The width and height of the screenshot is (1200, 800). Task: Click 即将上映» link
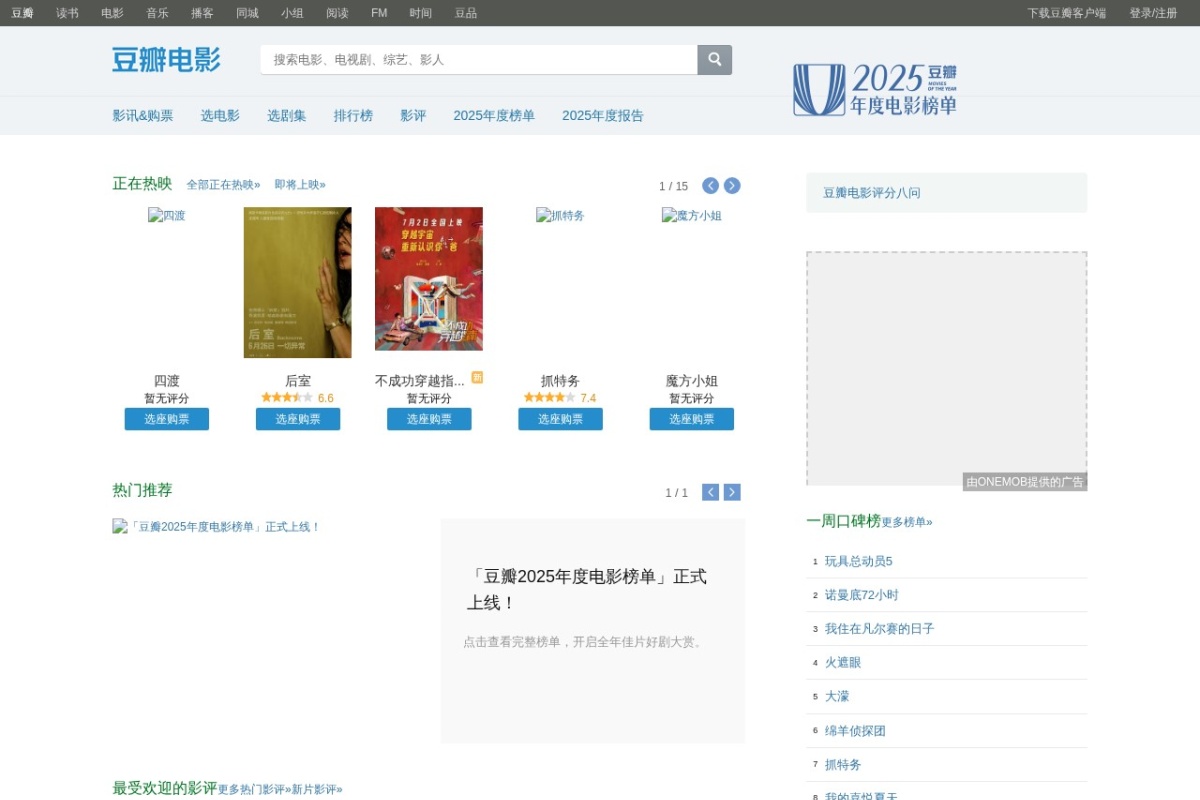(x=300, y=185)
